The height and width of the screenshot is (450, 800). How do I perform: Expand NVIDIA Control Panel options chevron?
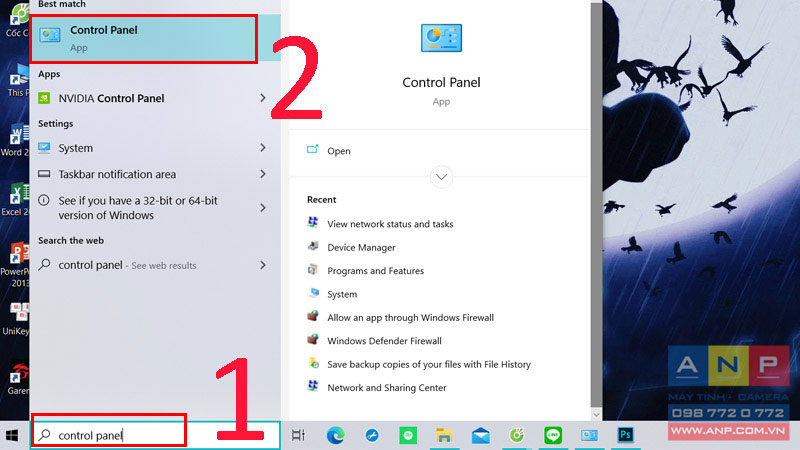click(263, 97)
